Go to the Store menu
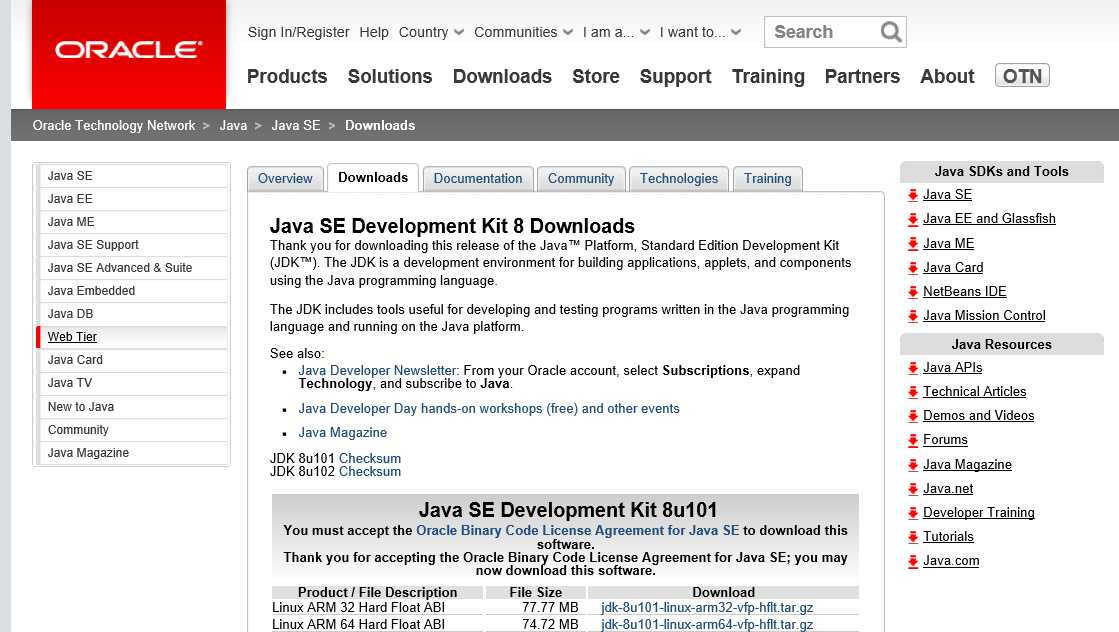1119x632 pixels. point(596,76)
